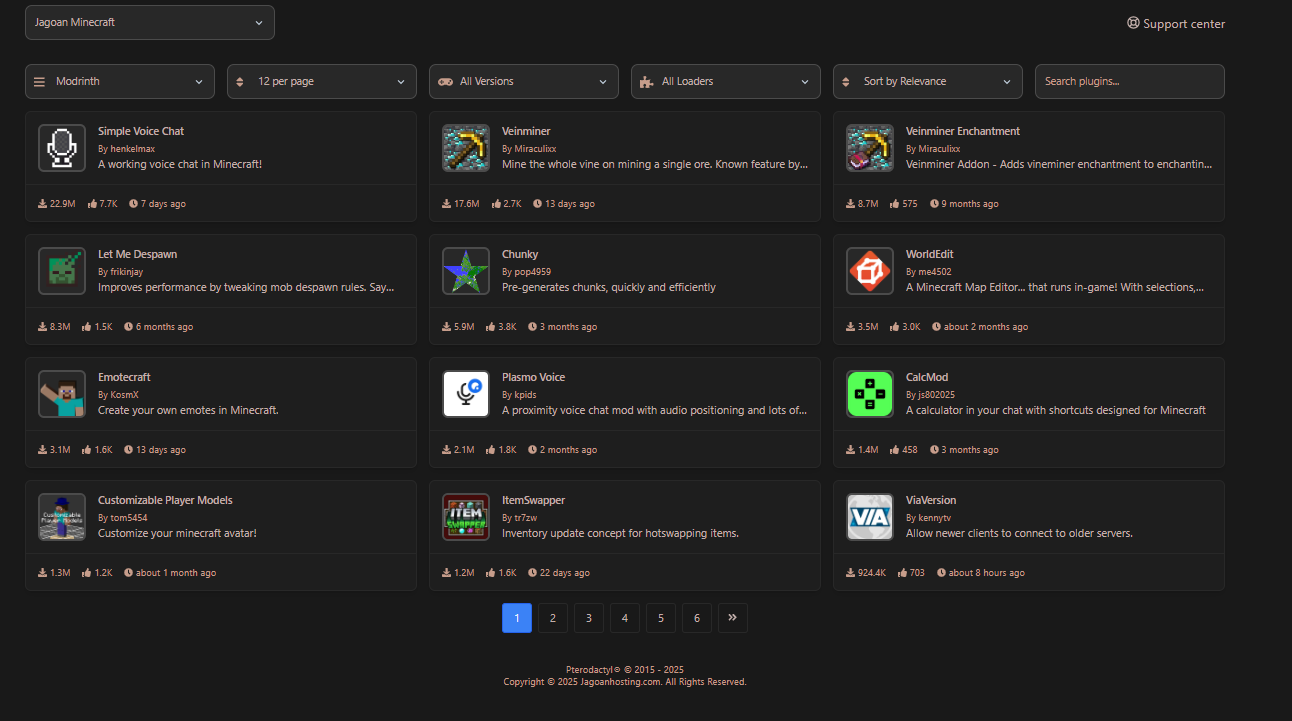Viewport: 1292px width, 721px height.
Task: Go to page 1
Action: point(517,618)
